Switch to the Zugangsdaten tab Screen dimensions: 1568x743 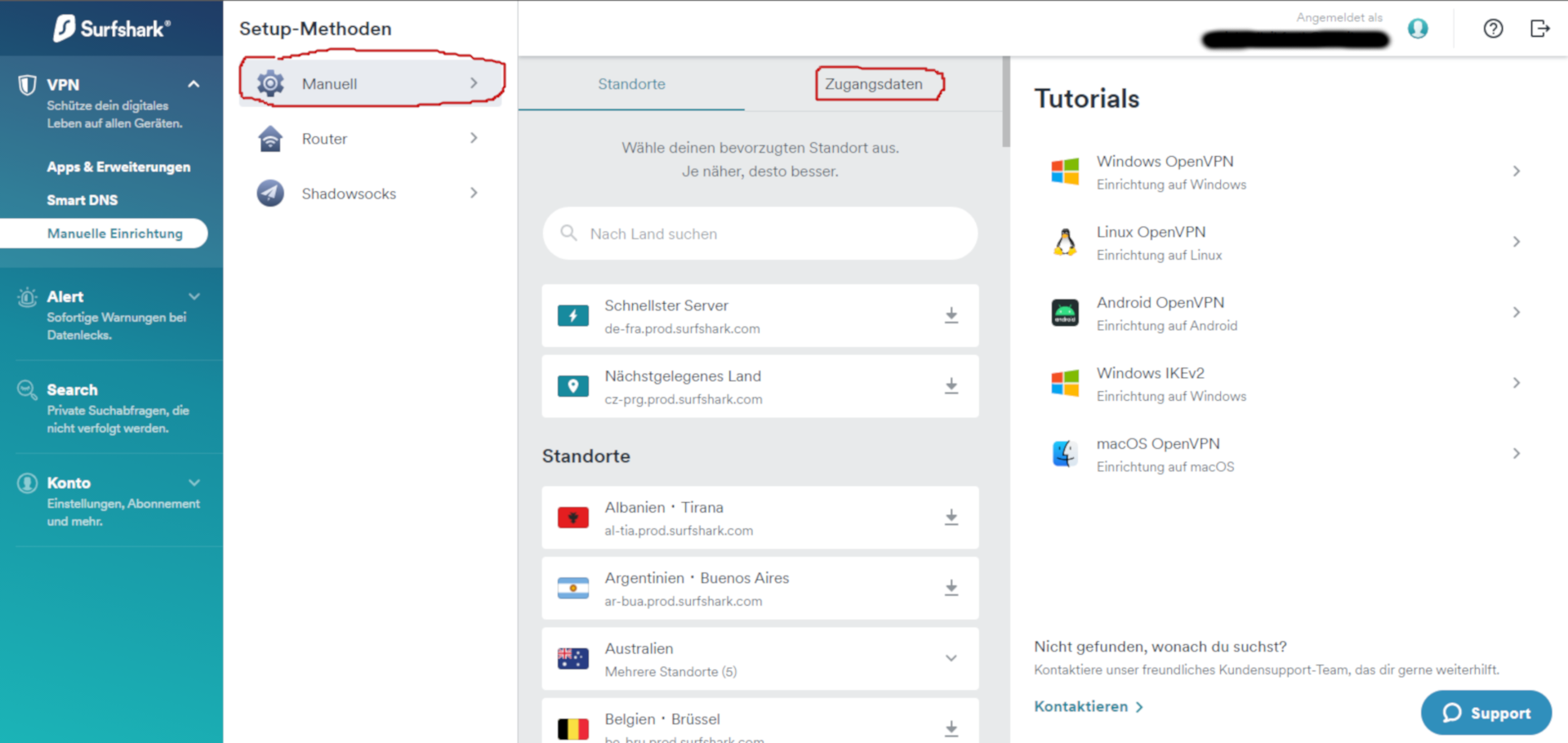(x=873, y=84)
